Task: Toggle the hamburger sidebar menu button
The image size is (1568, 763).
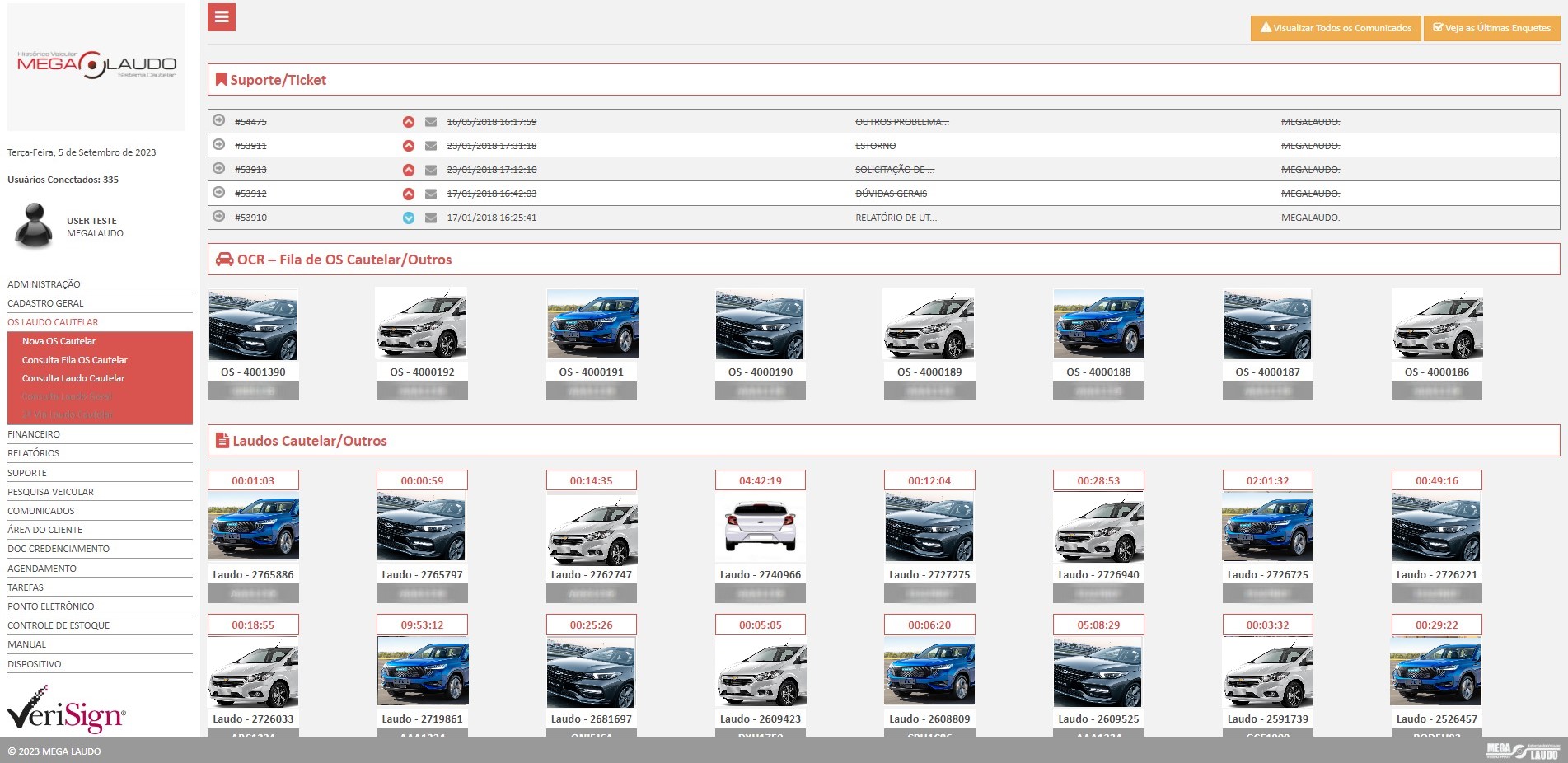Action: 221,17
